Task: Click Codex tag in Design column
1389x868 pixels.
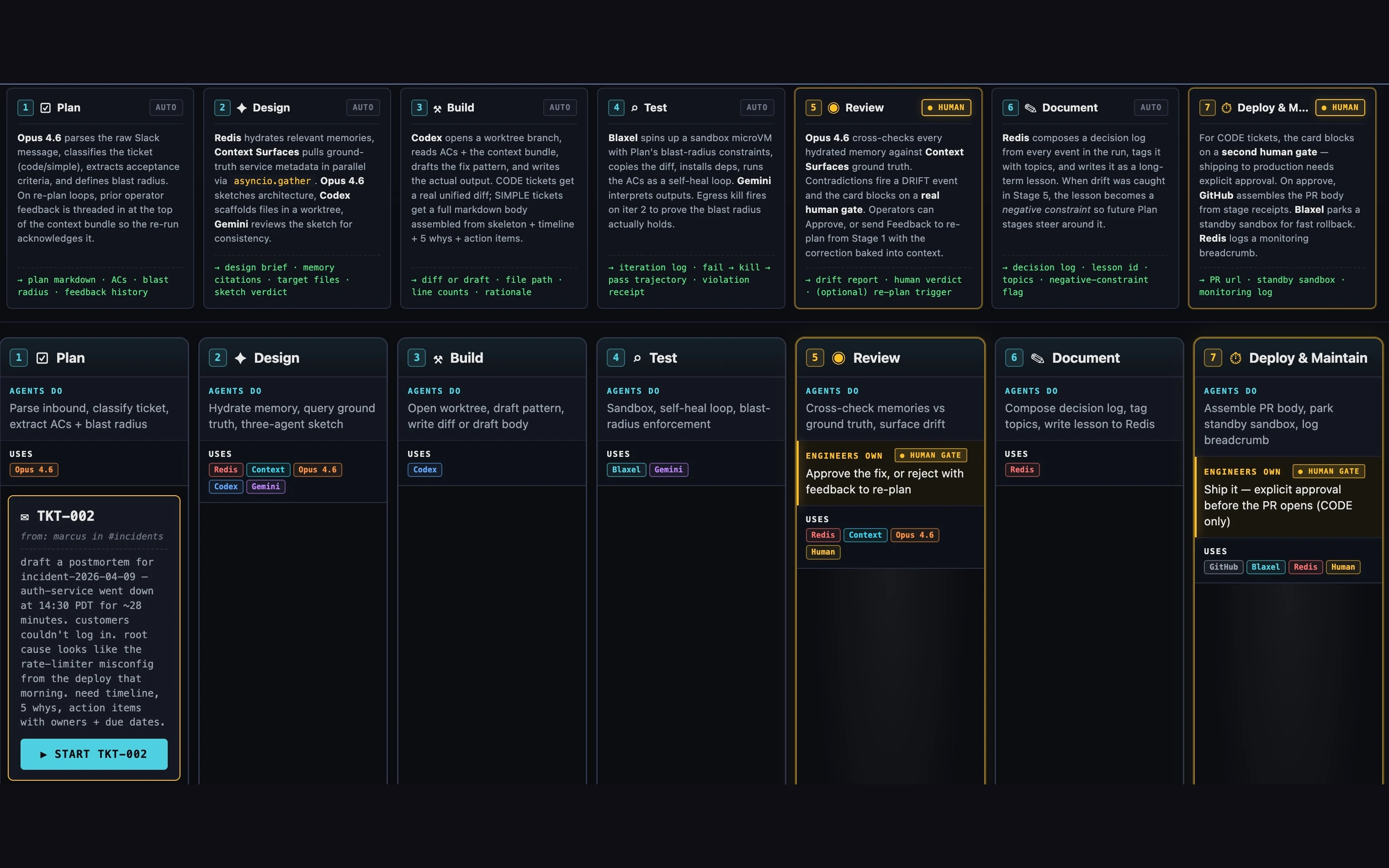Action: (x=226, y=486)
